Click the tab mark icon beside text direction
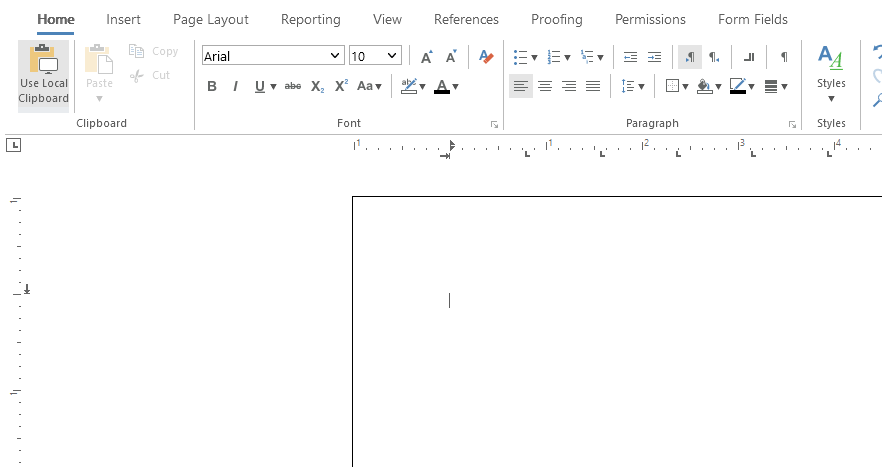Viewport: 882px width, 467px height. [x=749, y=57]
